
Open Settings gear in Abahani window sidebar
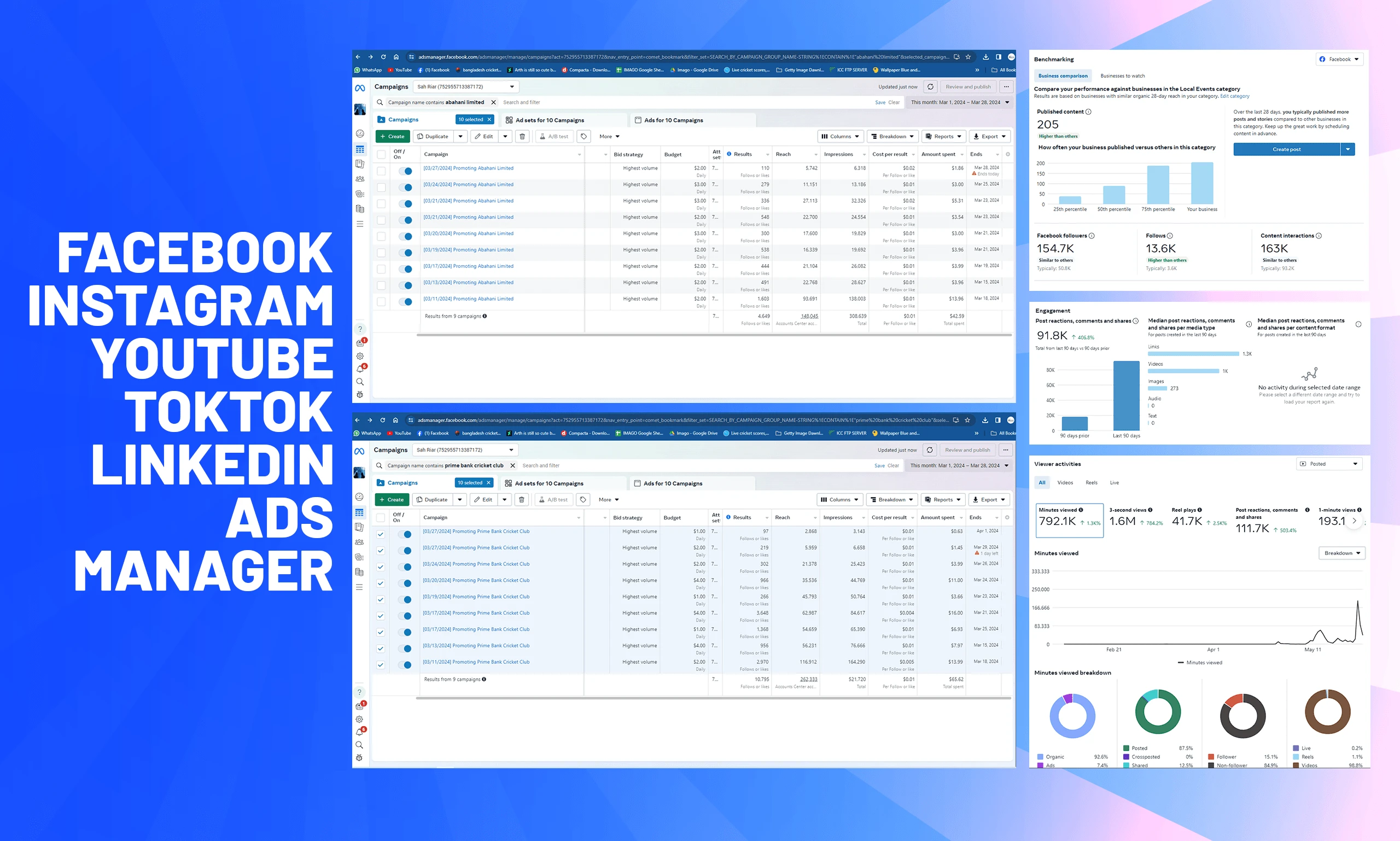coord(360,357)
